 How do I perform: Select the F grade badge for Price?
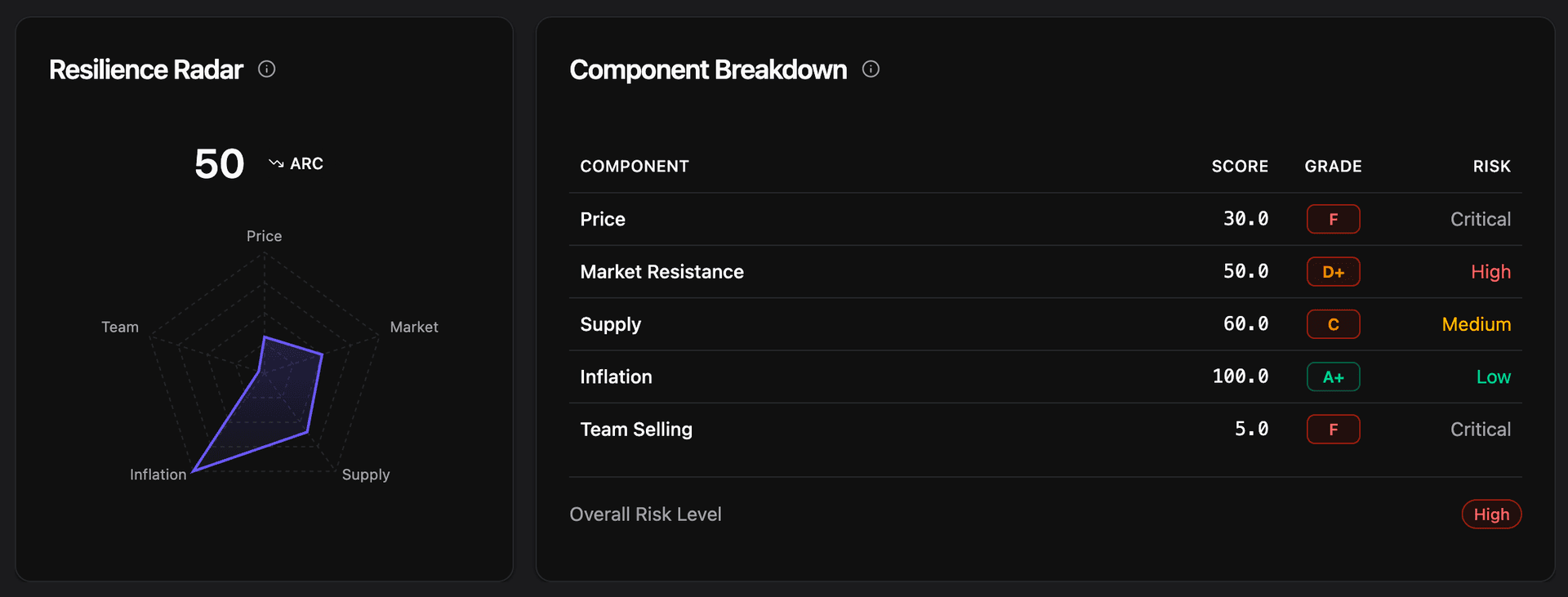tap(1333, 219)
